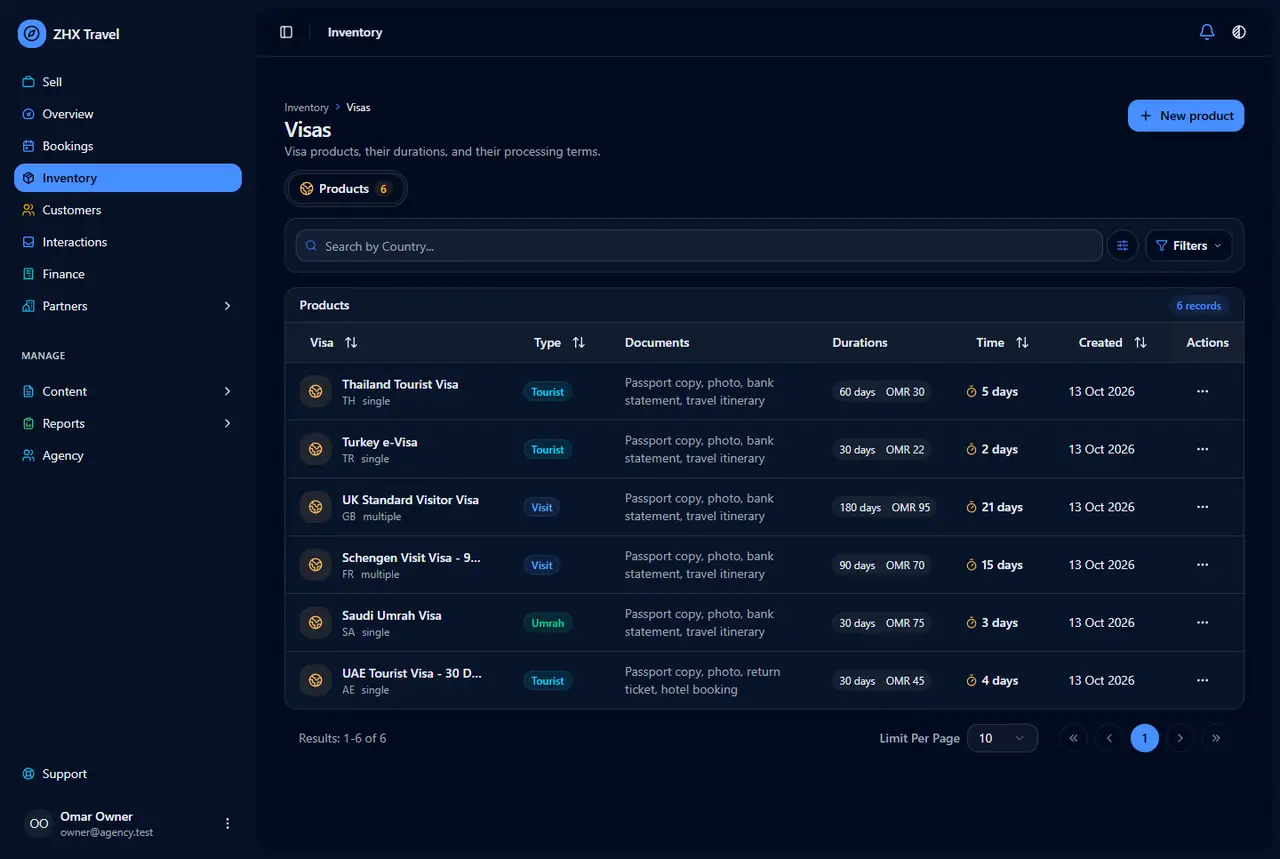1280x859 pixels.
Task: Open the user account options menu
Action: coord(227,824)
